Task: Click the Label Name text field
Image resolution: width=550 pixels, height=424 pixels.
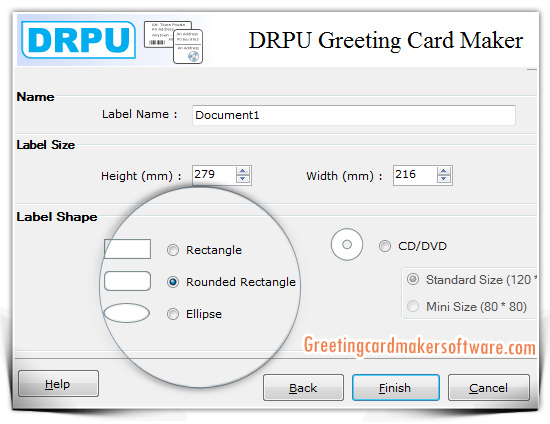Action: (354, 115)
